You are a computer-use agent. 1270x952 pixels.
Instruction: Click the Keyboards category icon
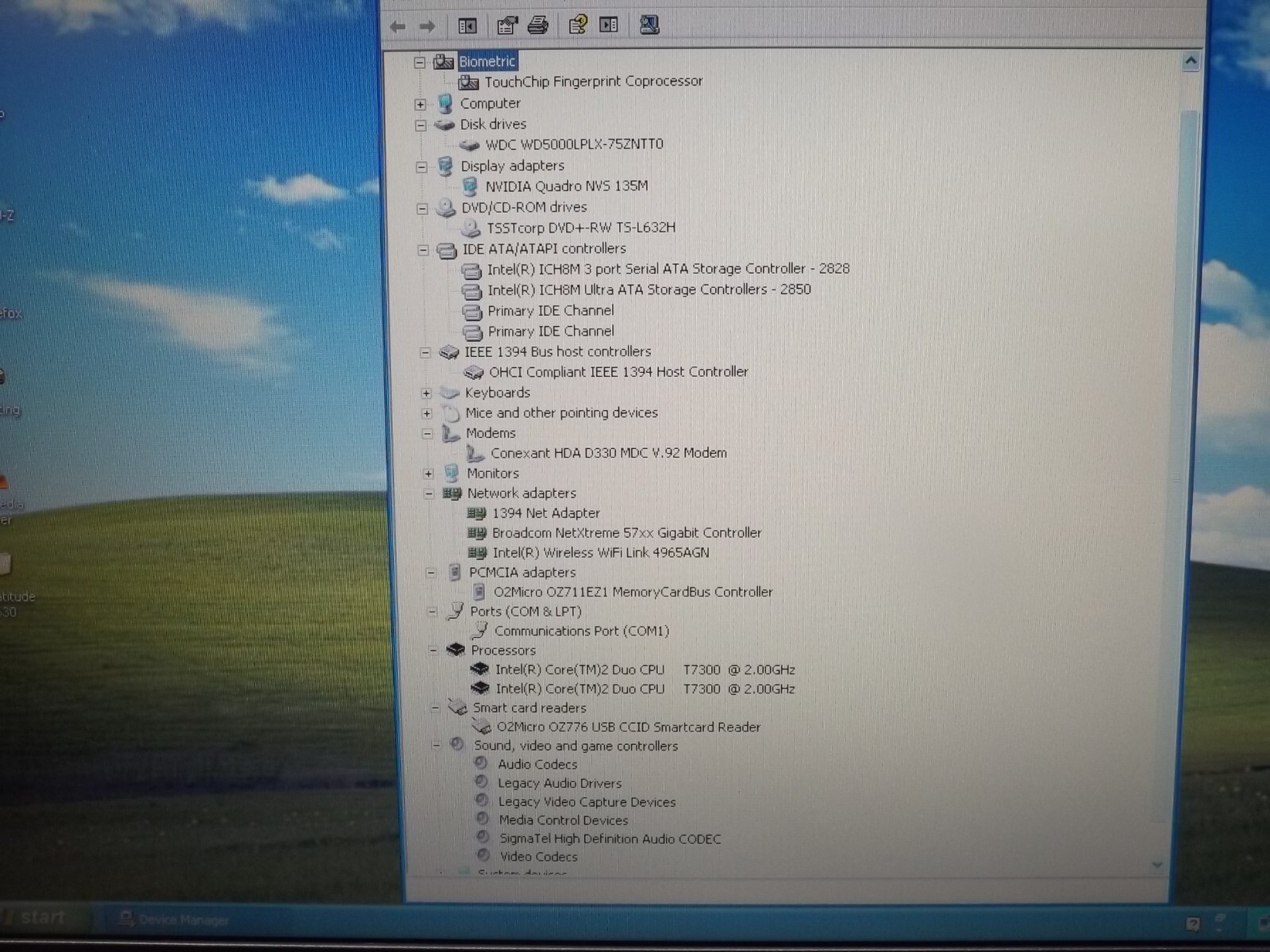(450, 393)
